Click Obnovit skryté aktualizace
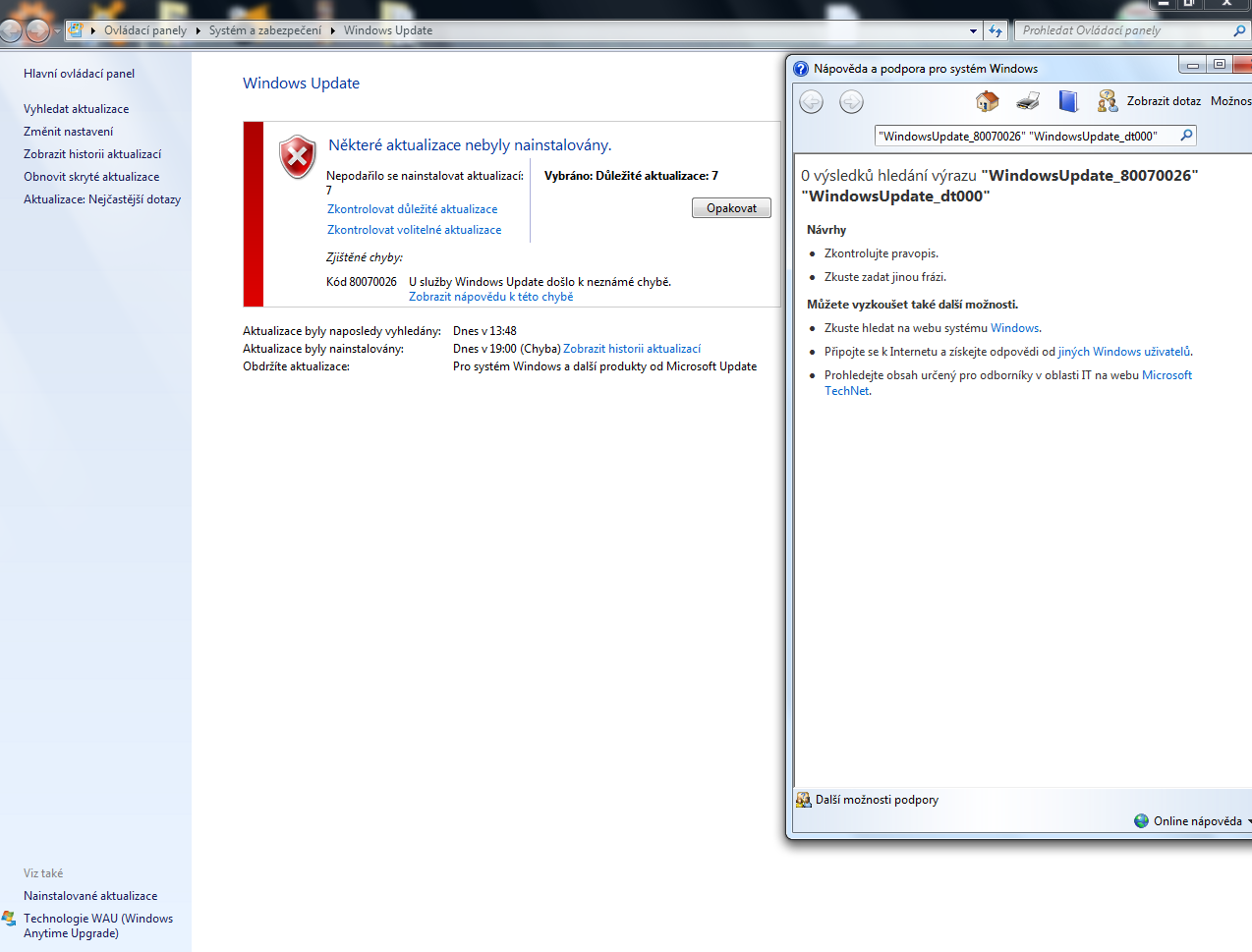The width and height of the screenshot is (1252, 952). tap(91, 177)
